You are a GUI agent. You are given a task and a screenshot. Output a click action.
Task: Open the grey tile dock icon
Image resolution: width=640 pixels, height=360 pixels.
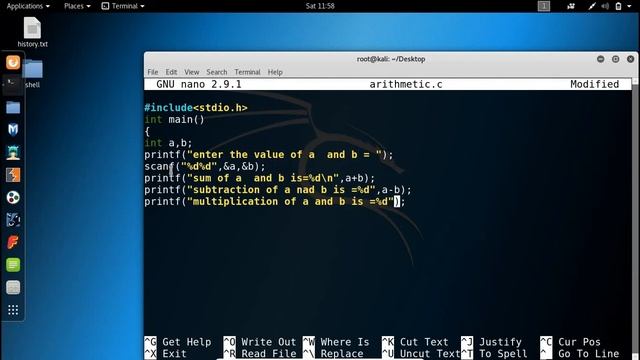pos(13,287)
